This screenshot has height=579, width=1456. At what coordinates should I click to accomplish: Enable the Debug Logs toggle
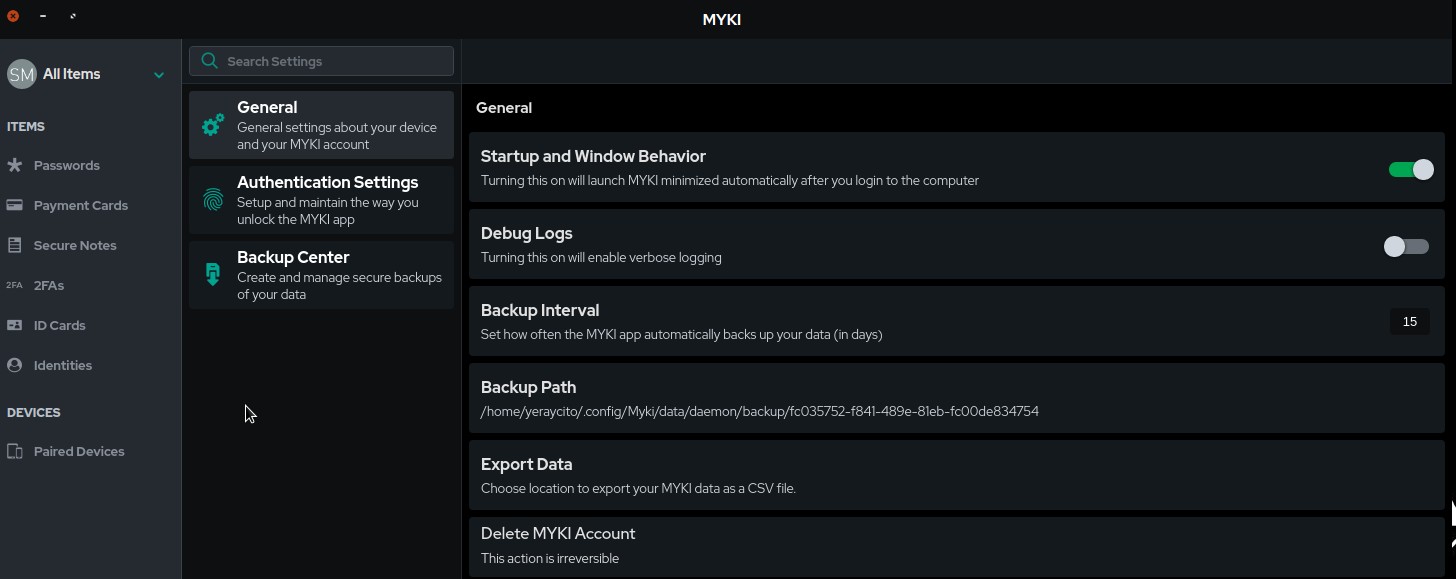[1405, 247]
